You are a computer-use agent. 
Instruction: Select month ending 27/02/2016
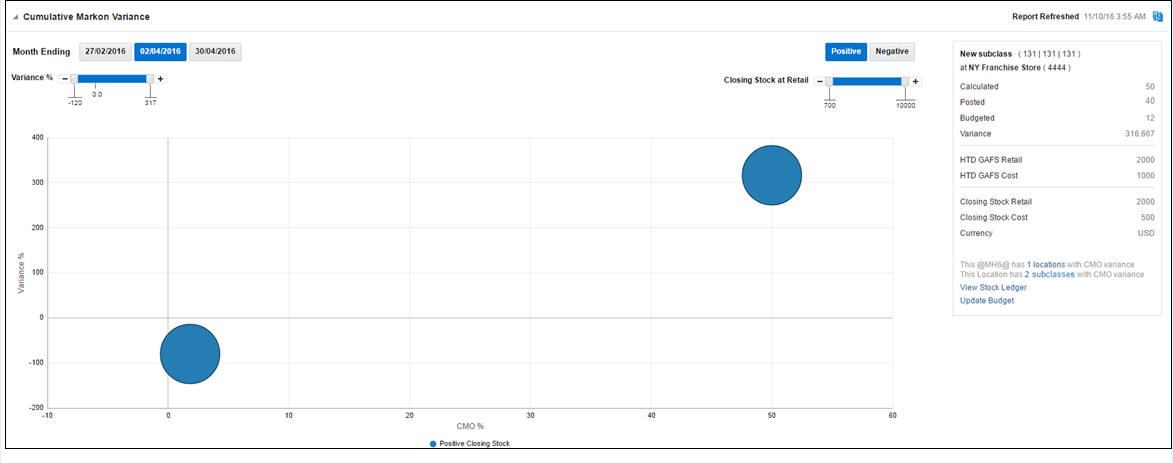106,52
